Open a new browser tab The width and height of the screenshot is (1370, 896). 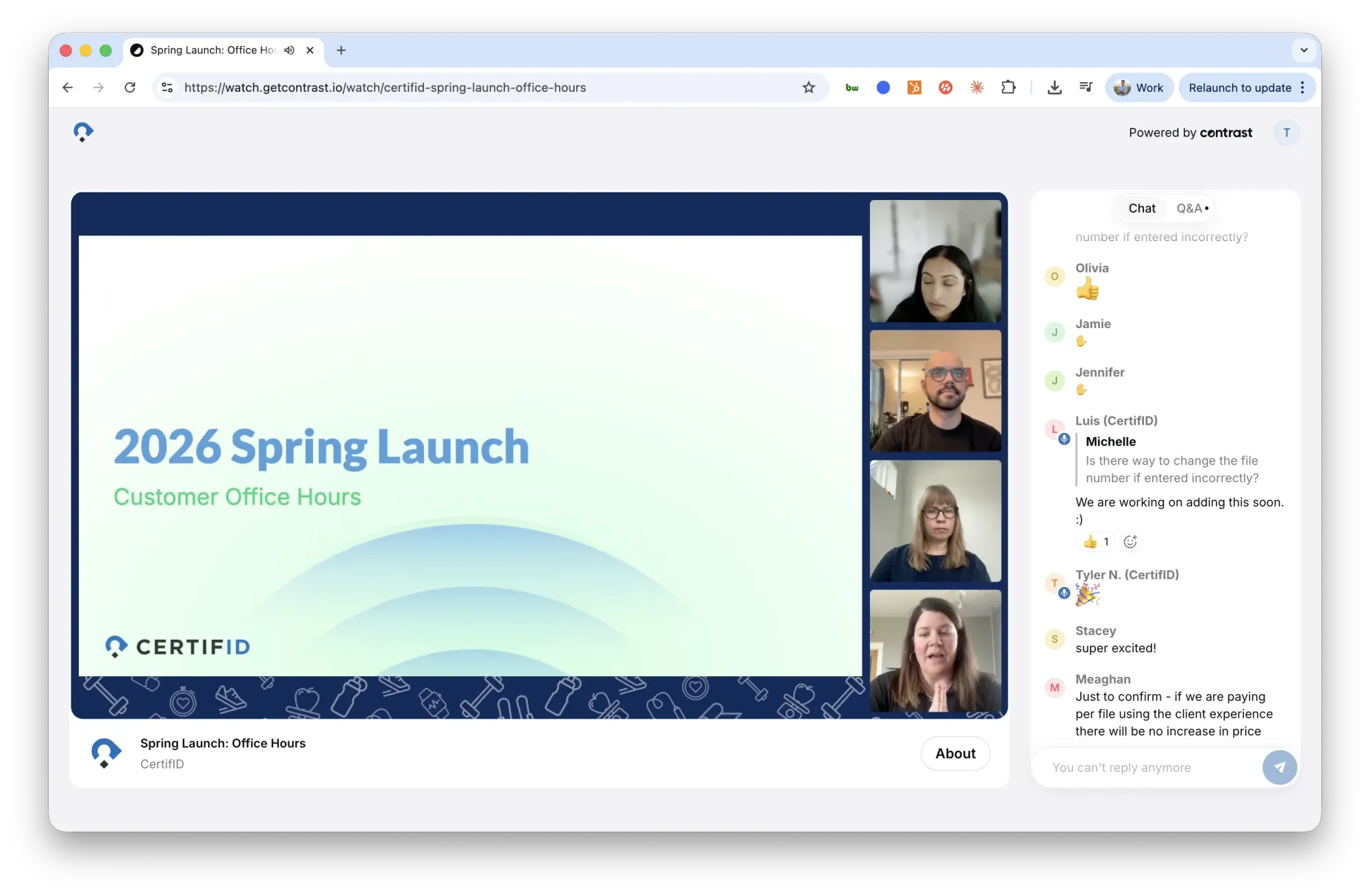coord(341,50)
